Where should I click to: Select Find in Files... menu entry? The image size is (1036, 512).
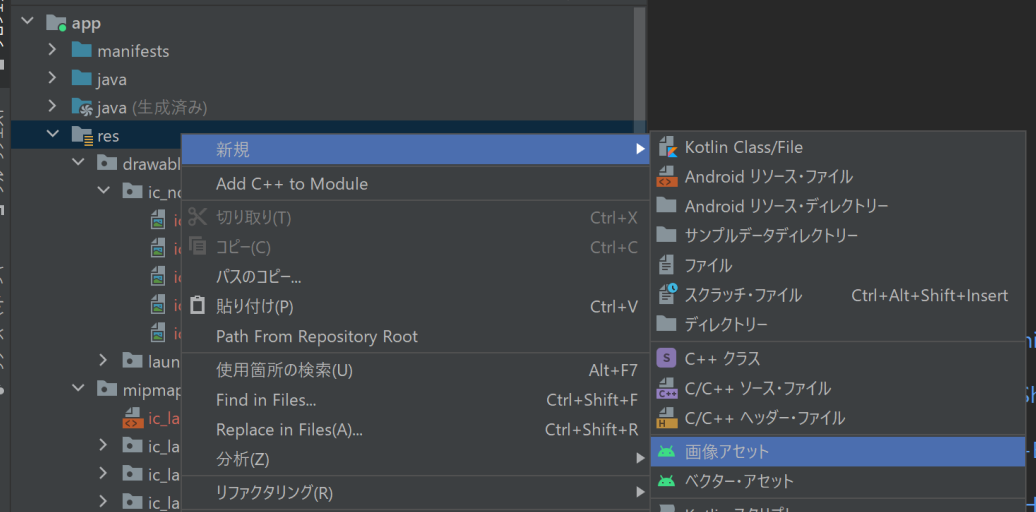(266, 400)
